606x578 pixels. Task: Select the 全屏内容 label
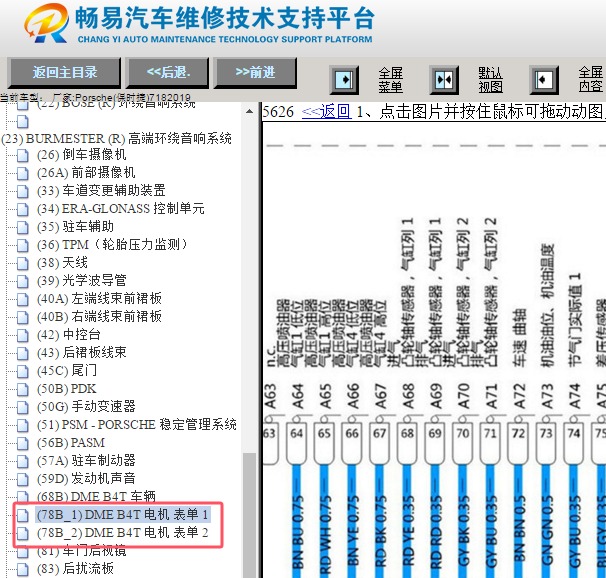tap(591, 80)
